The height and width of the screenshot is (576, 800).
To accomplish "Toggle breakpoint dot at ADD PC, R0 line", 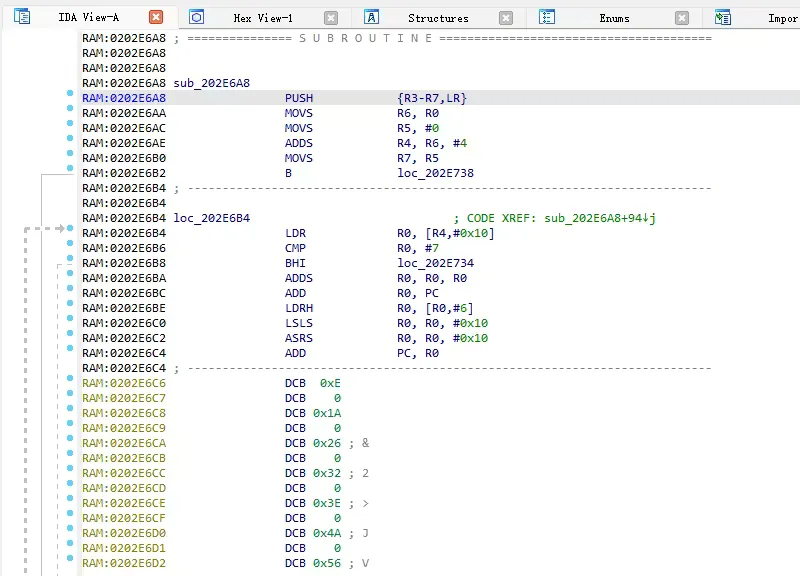I will click(69, 348).
